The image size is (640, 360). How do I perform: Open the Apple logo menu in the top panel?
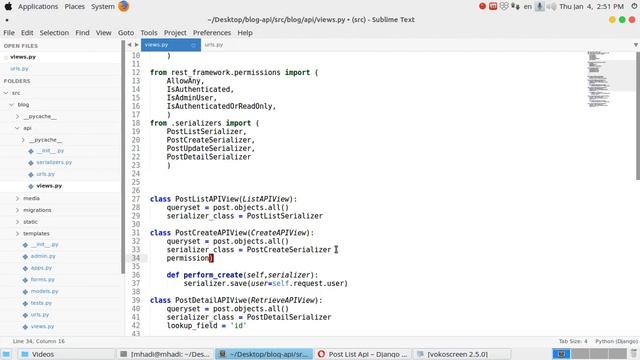tap(8, 6)
